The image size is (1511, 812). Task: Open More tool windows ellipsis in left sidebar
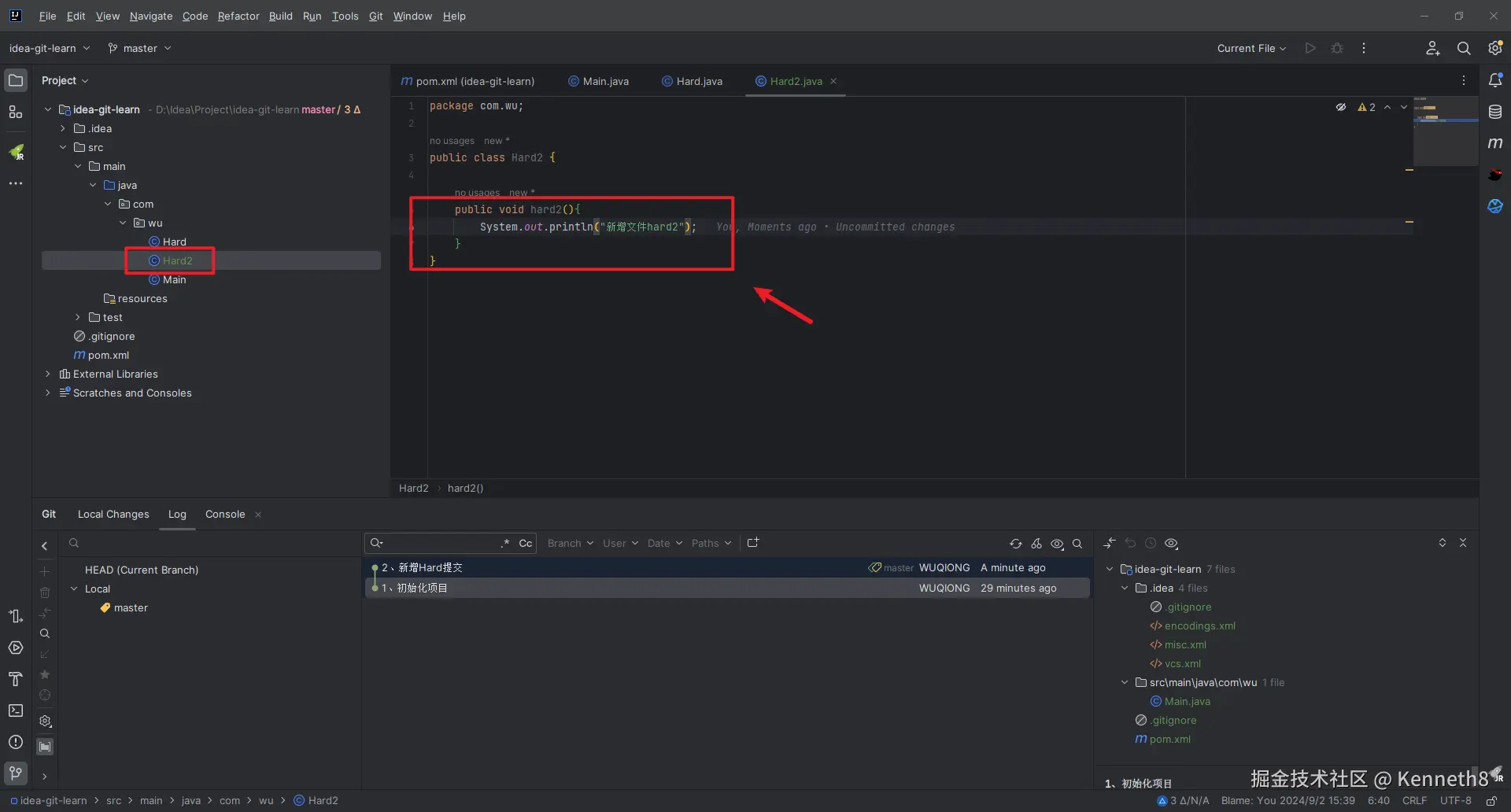click(x=16, y=183)
